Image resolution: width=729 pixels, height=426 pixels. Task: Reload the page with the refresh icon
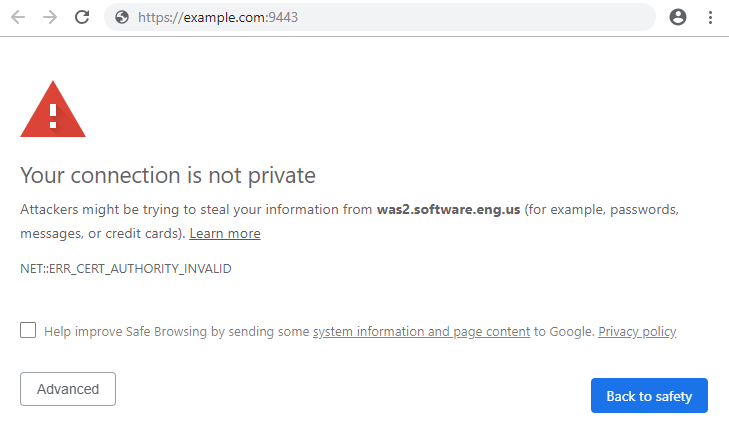click(82, 17)
